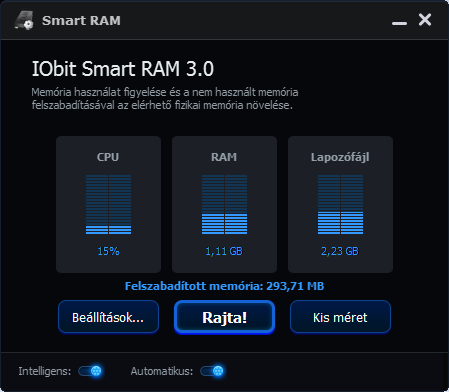Click the IObit Smart RAM 3.0 heading
Viewport: 449px width, 392px height.
point(123,69)
